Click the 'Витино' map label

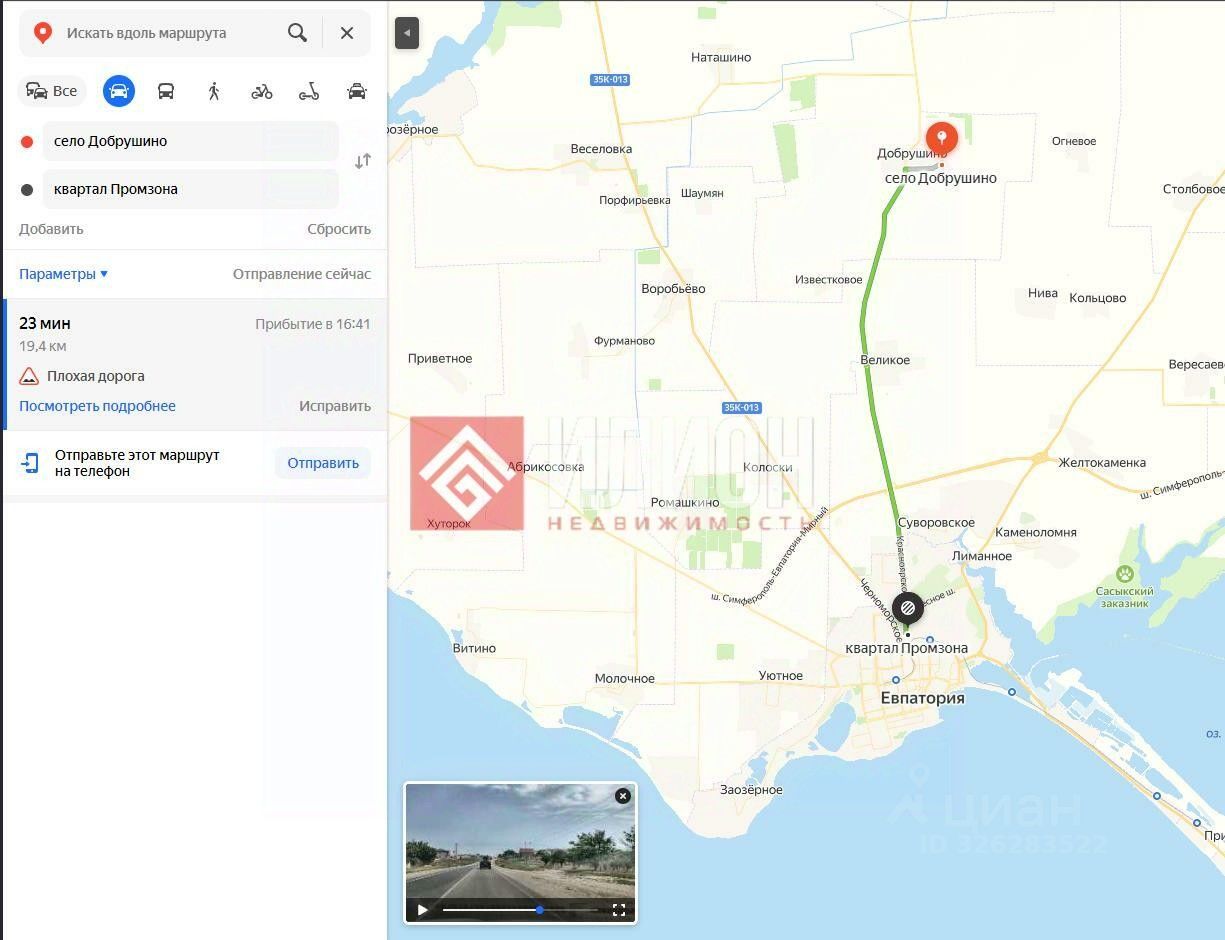click(474, 648)
